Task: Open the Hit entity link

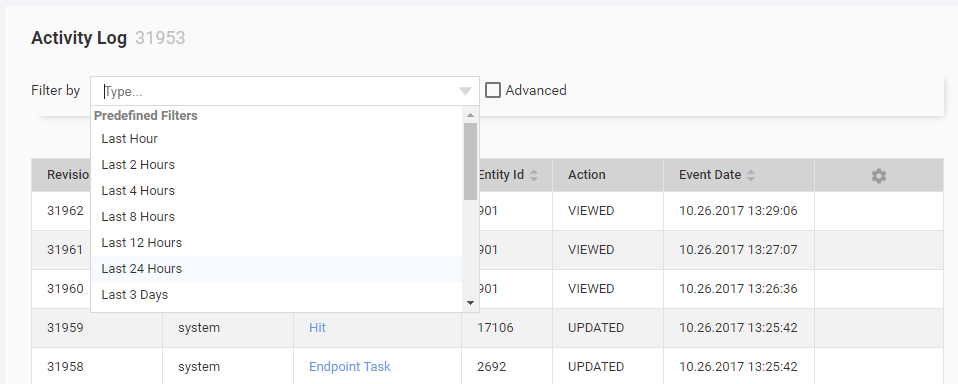Action: pos(317,328)
